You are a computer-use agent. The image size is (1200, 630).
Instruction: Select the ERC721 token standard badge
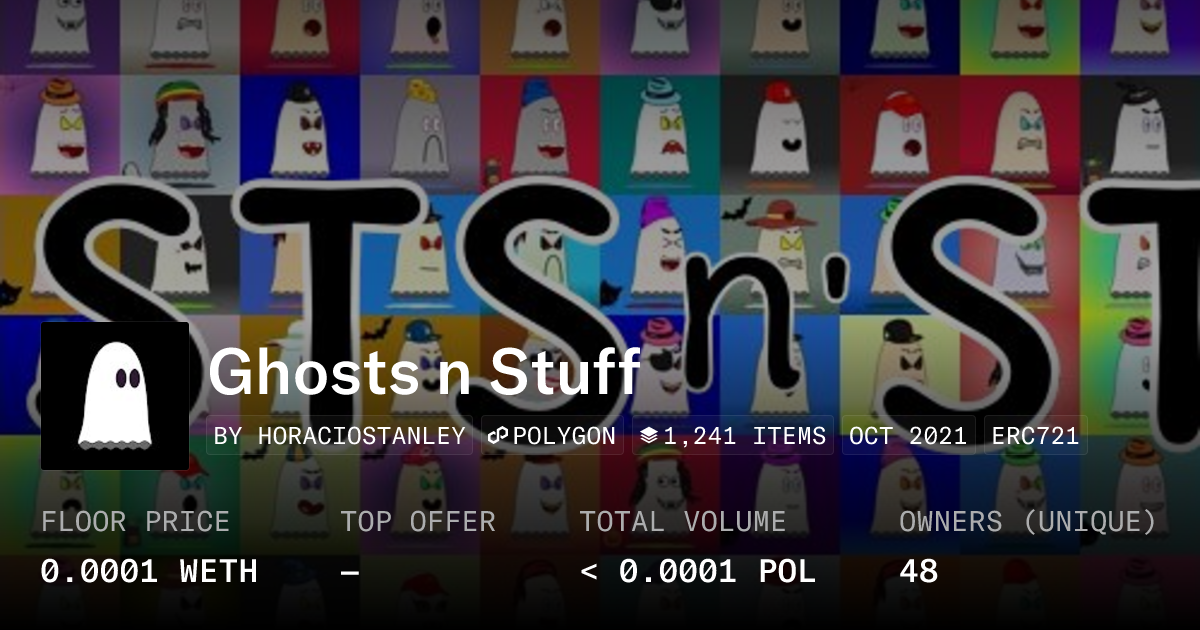click(1036, 436)
